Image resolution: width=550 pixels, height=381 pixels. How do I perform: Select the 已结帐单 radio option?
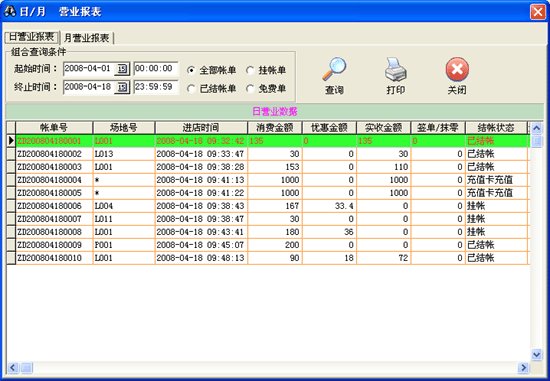191,89
